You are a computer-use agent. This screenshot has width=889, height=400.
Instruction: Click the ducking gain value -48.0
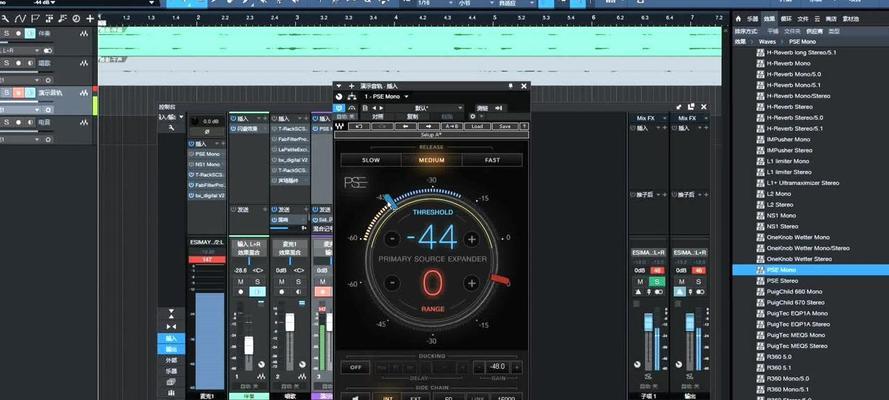click(497, 367)
